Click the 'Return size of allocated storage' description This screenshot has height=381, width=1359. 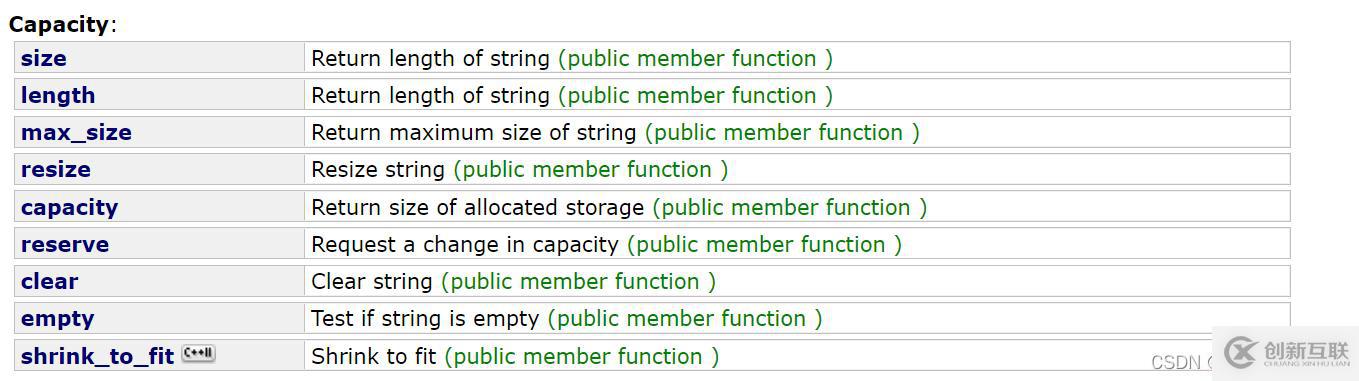[478, 207]
